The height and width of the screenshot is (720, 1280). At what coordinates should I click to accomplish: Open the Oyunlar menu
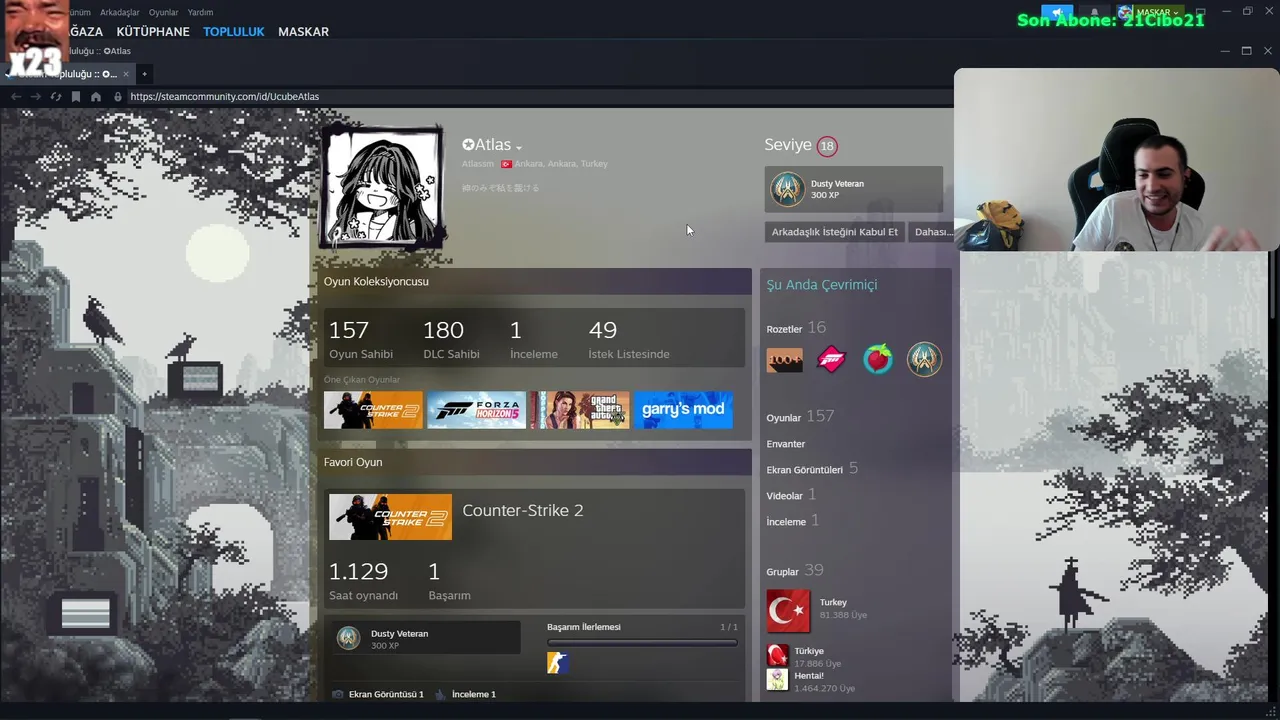point(163,13)
